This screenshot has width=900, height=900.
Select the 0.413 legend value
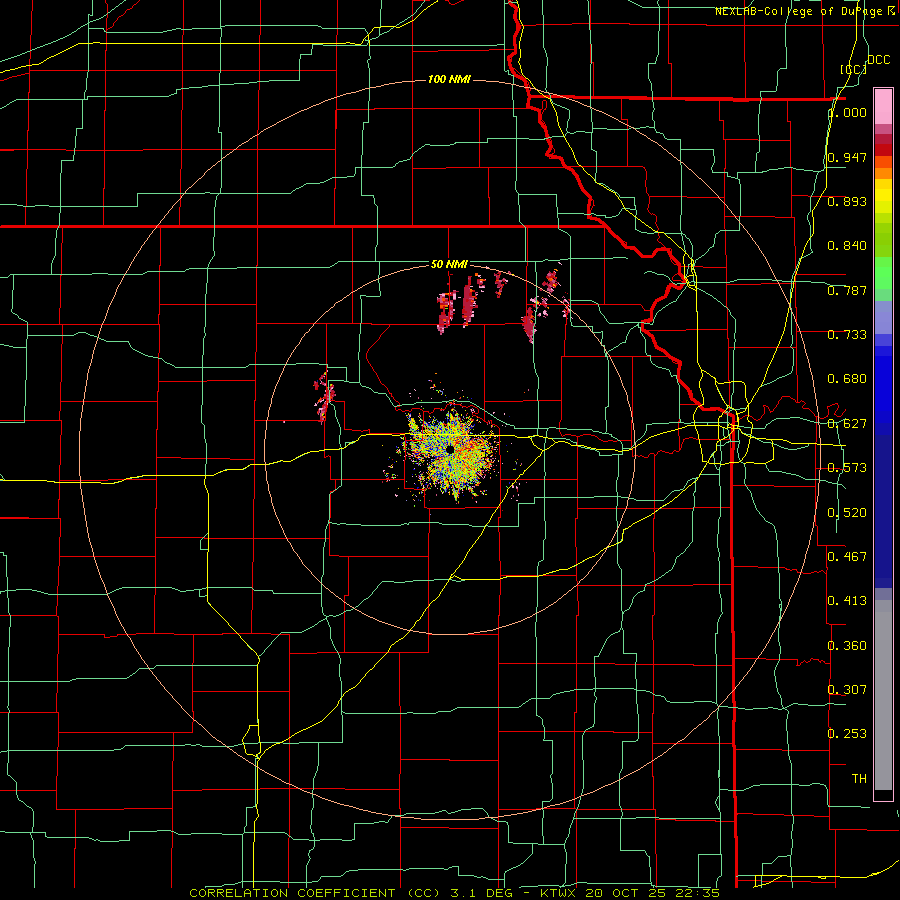pyautogui.click(x=847, y=601)
